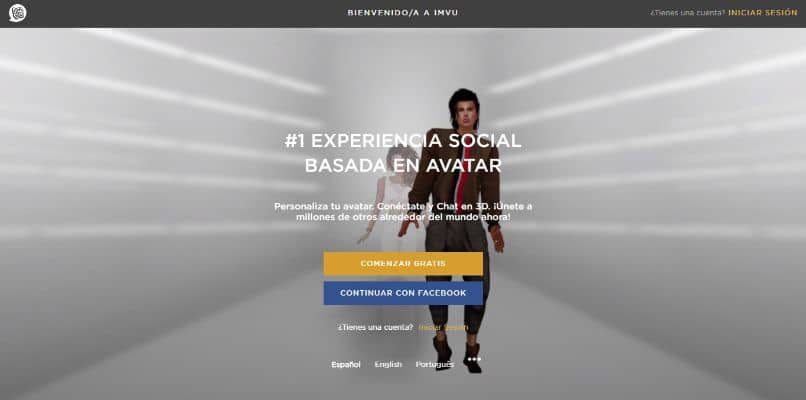Switch the language to Português

click(435, 365)
